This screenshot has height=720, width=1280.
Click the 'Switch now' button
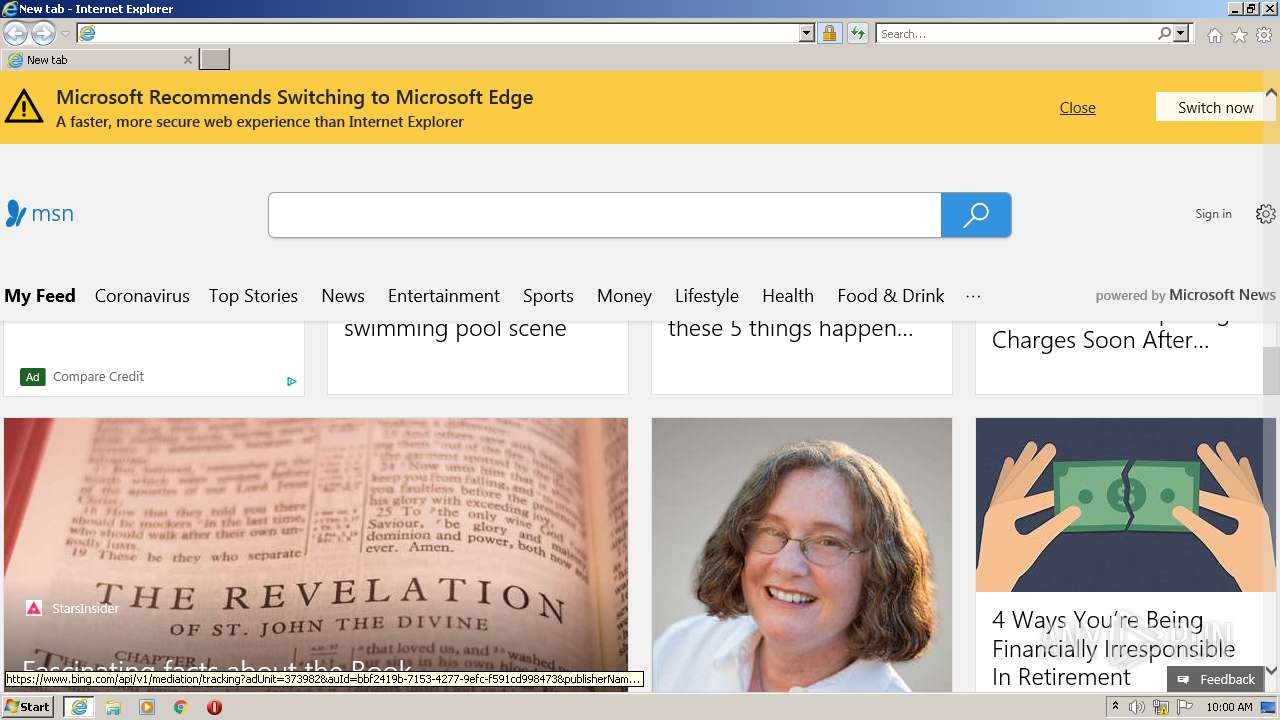[x=1215, y=107]
